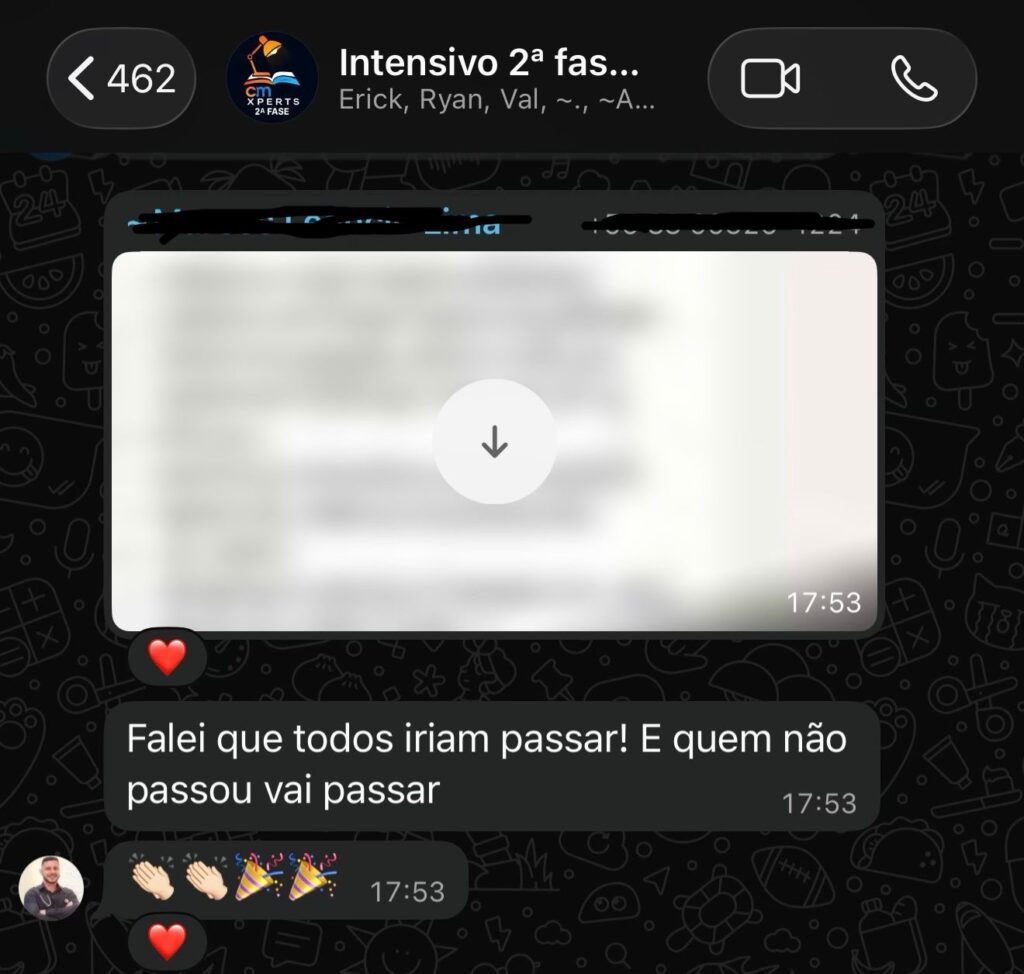The width and height of the screenshot is (1024, 974).
Task: Tap the heart reaction under emoji message
Action: pyautogui.click(x=167, y=942)
